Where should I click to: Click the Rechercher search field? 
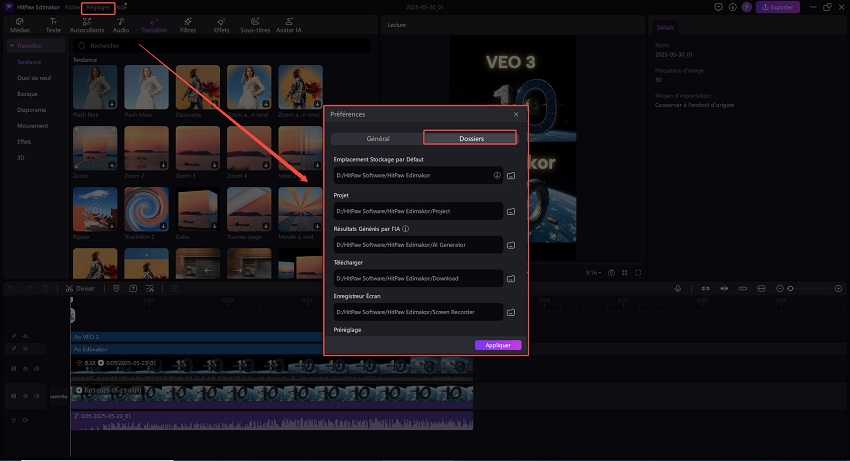tap(222, 46)
